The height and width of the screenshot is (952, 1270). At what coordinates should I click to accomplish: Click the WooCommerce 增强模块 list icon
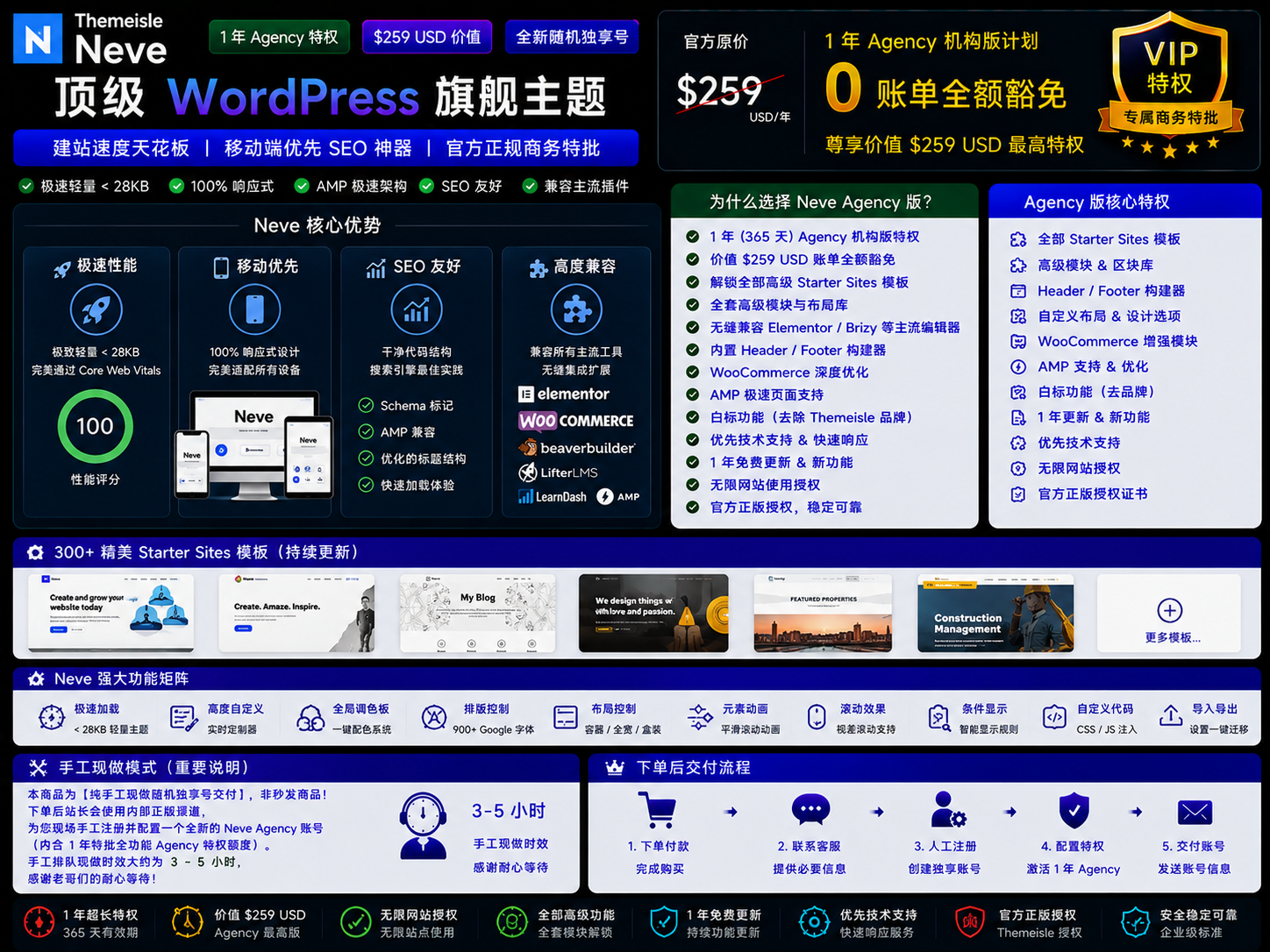click(1018, 341)
